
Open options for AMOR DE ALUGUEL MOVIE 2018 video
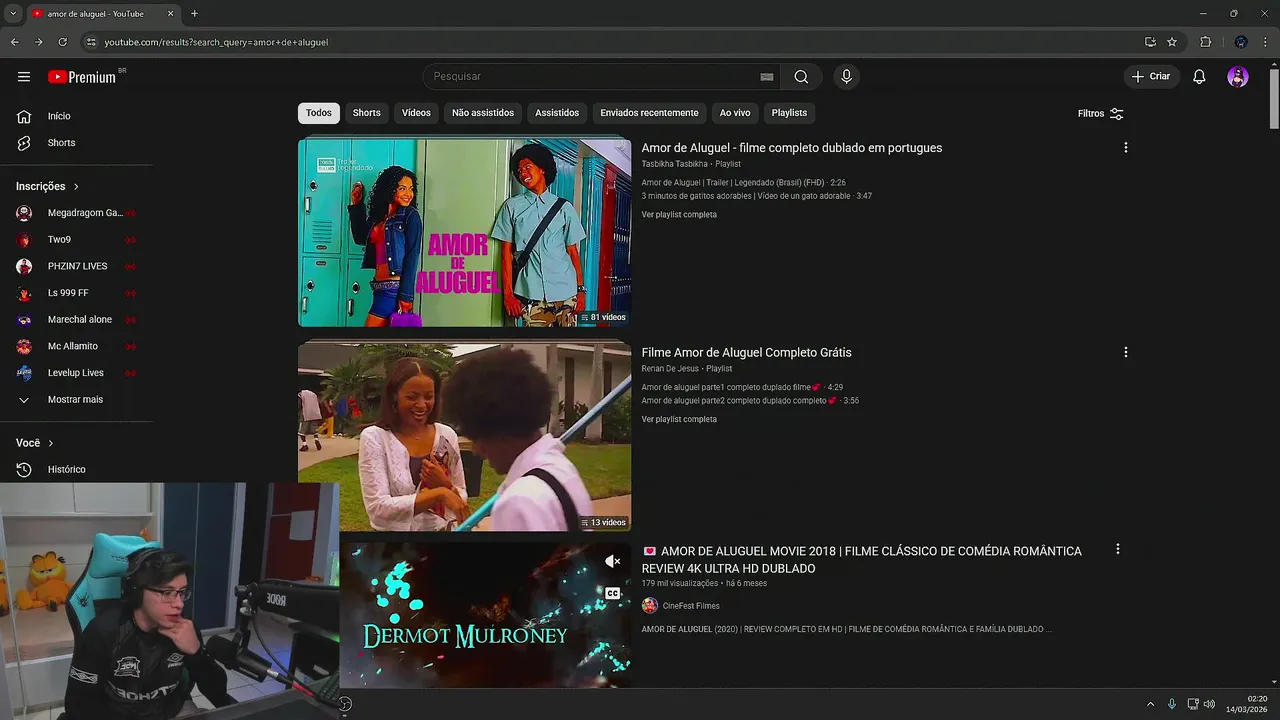tap(1117, 549)
